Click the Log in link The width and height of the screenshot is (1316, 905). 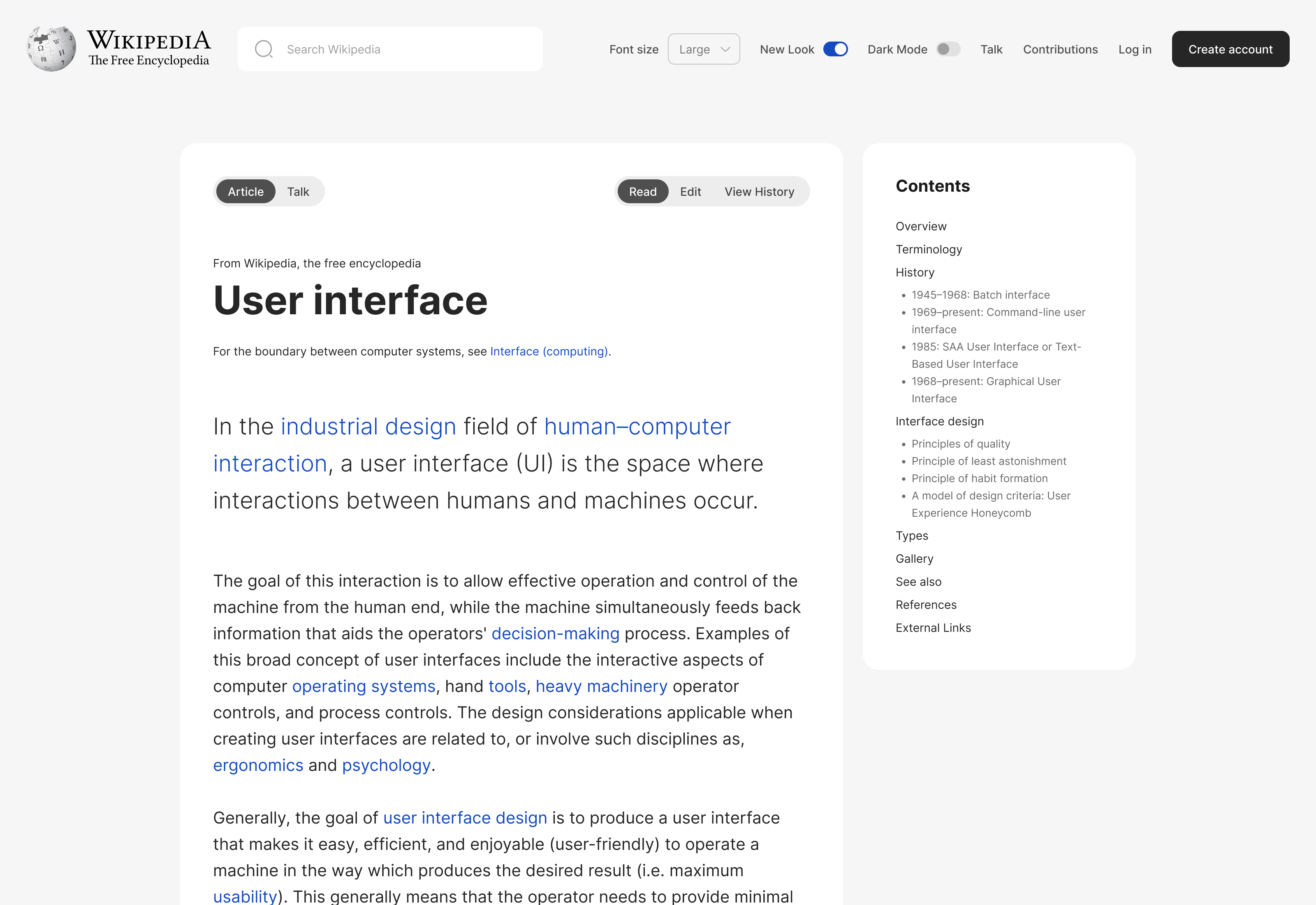click(x=1134, y=49)
